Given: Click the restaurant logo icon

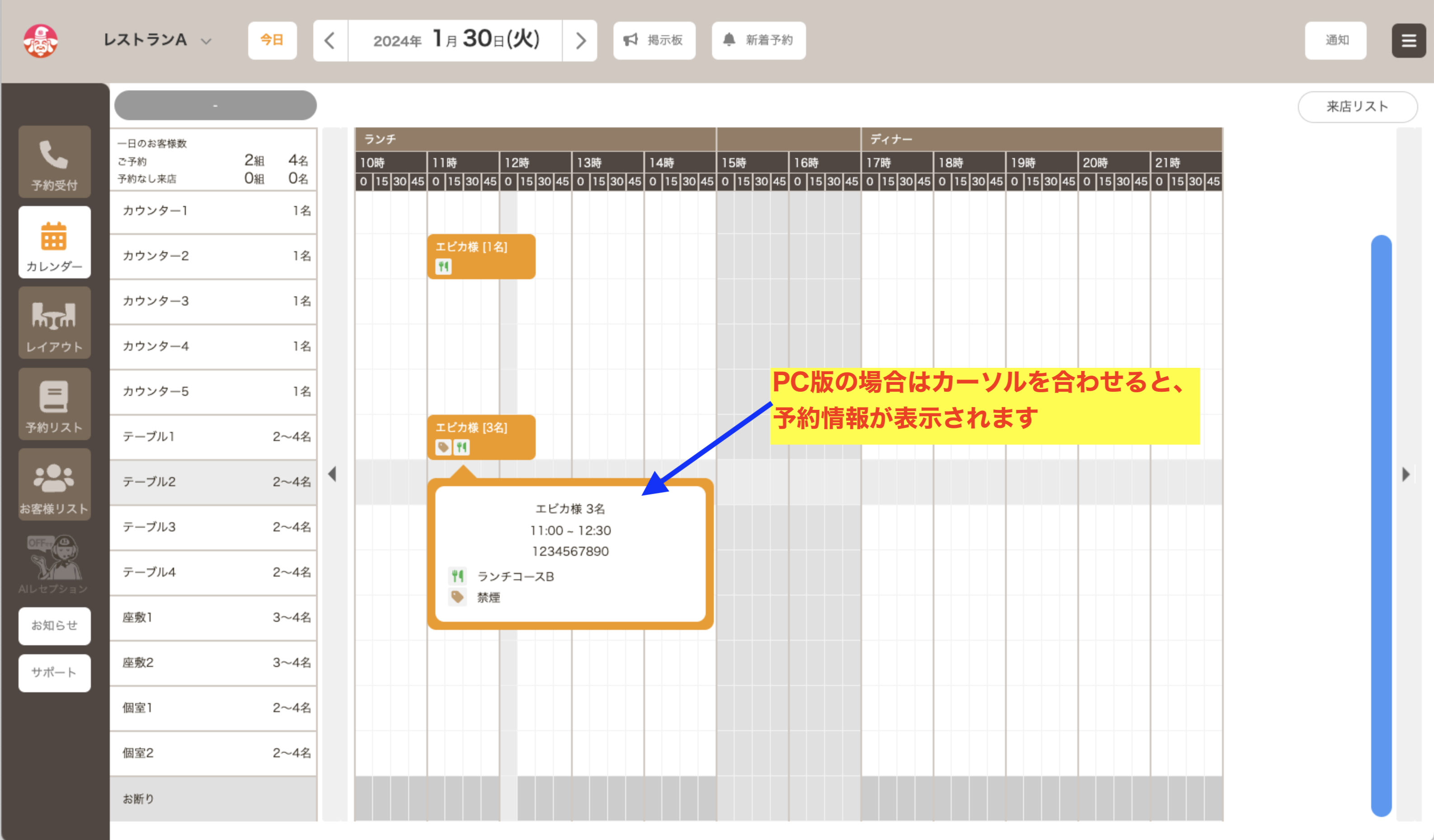Looking at the screenshot, I should coord(40,40).
